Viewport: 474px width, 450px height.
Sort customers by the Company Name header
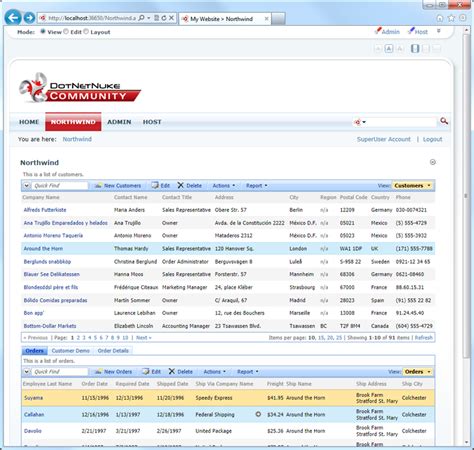41,197
